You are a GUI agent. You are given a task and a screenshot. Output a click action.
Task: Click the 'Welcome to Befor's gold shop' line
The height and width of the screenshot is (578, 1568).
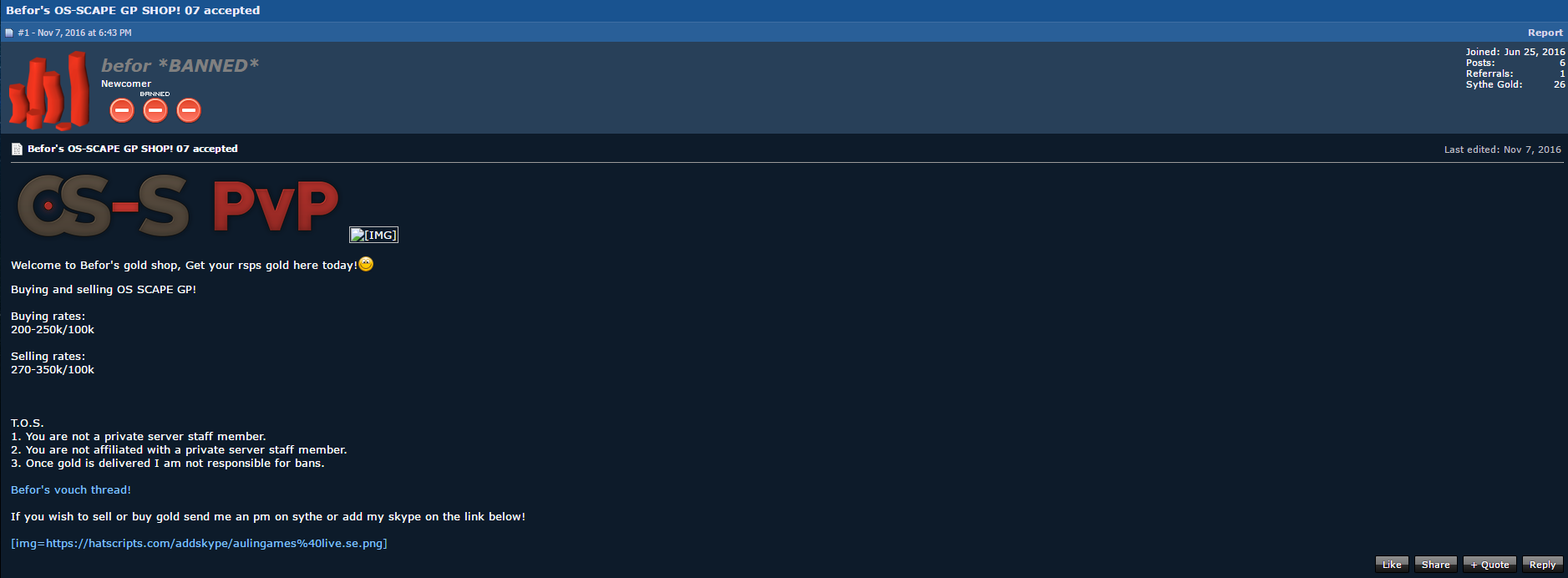pos(184,265)
